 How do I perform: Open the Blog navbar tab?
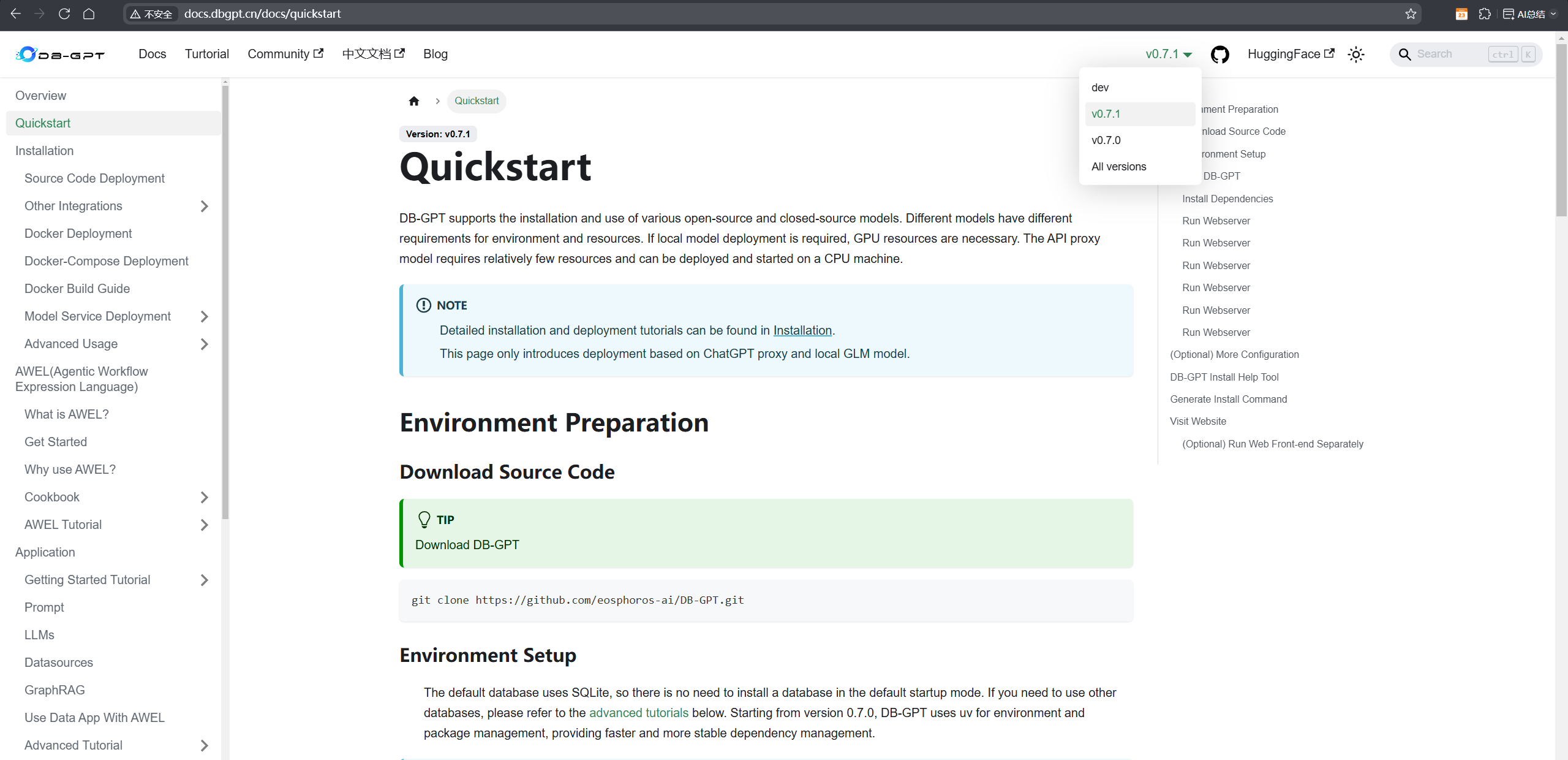click(435, 55)
